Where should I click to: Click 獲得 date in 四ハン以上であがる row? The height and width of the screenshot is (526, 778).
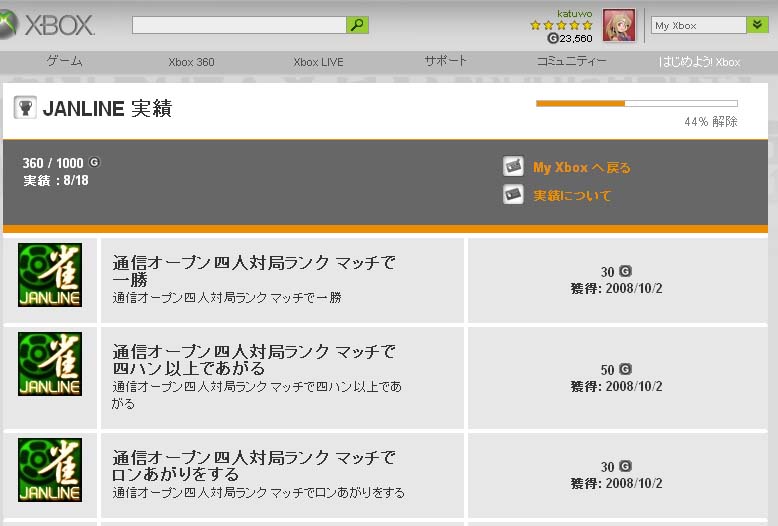coord(616,386)
